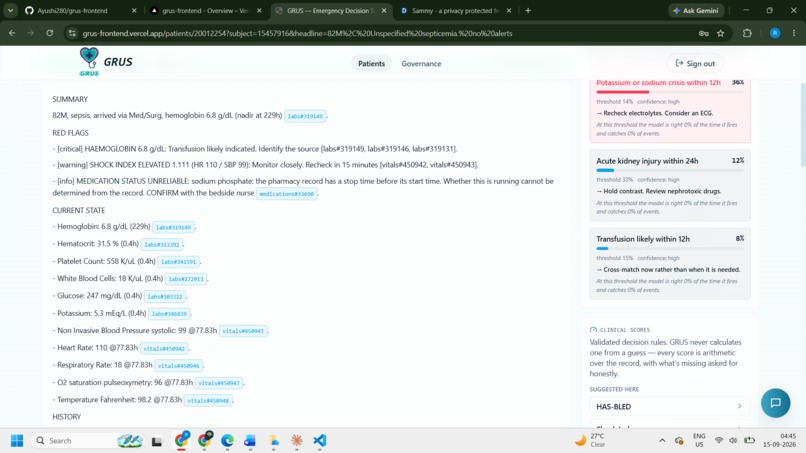Open Microsoft Edge from the taskbar
This screenshot has width=806, height=453.
click(227, 441)
